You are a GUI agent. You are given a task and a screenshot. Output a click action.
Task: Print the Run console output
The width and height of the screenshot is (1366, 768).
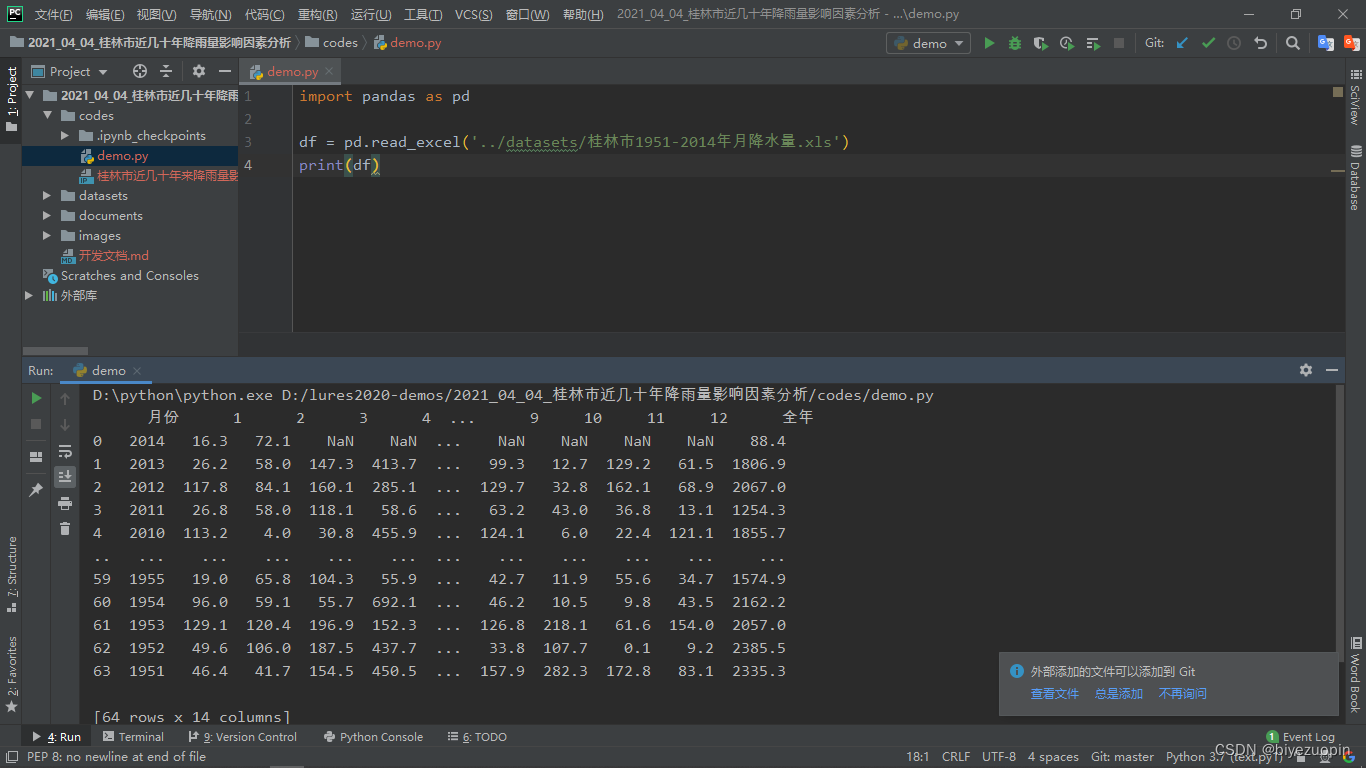pyautogui.click(x=65, y=503)
